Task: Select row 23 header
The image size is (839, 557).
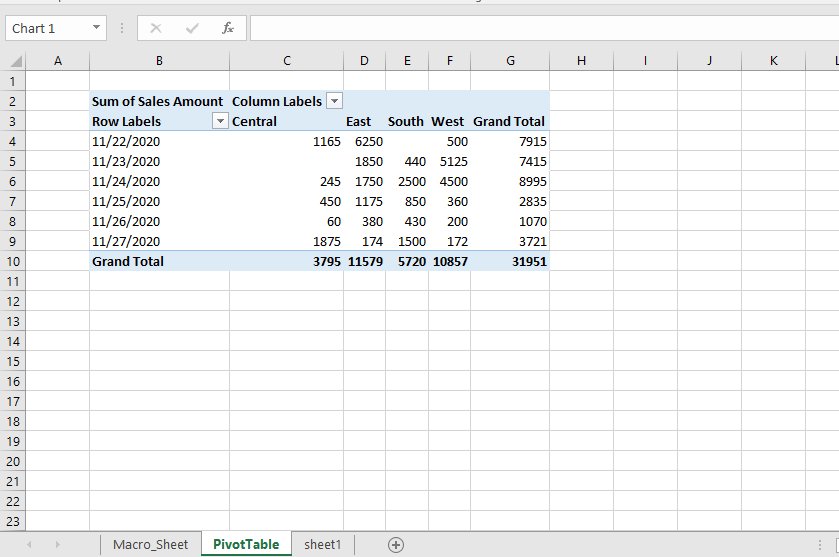Action: 13,521
